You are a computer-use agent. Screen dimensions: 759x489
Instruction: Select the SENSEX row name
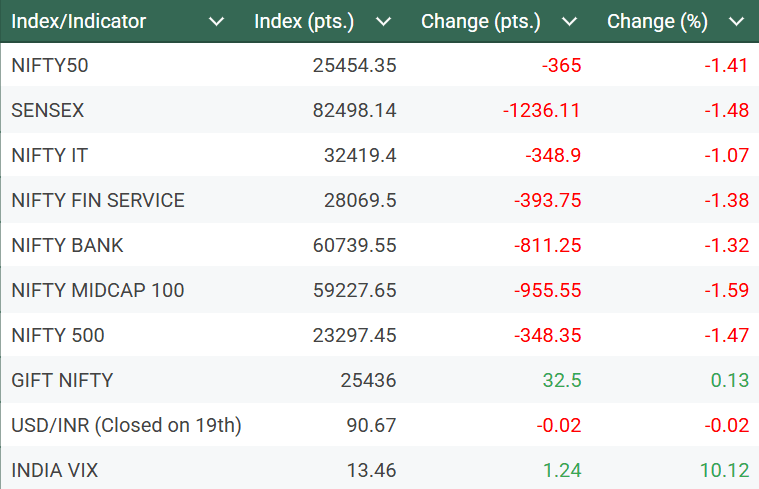(47, 111)
